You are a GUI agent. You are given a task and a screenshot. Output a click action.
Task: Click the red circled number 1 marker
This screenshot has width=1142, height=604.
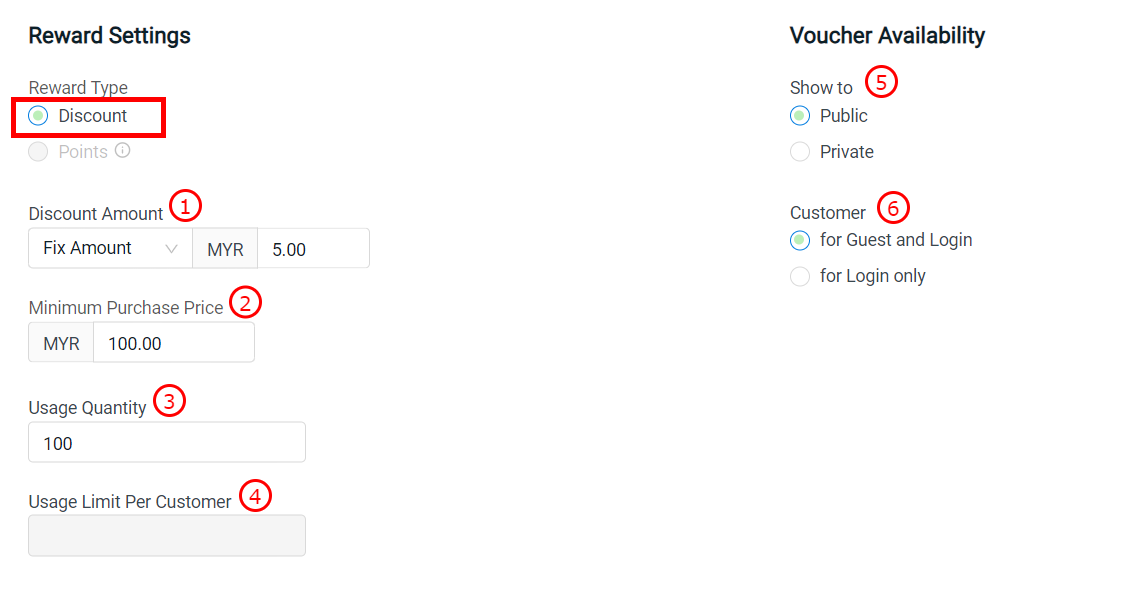(185, 206)
